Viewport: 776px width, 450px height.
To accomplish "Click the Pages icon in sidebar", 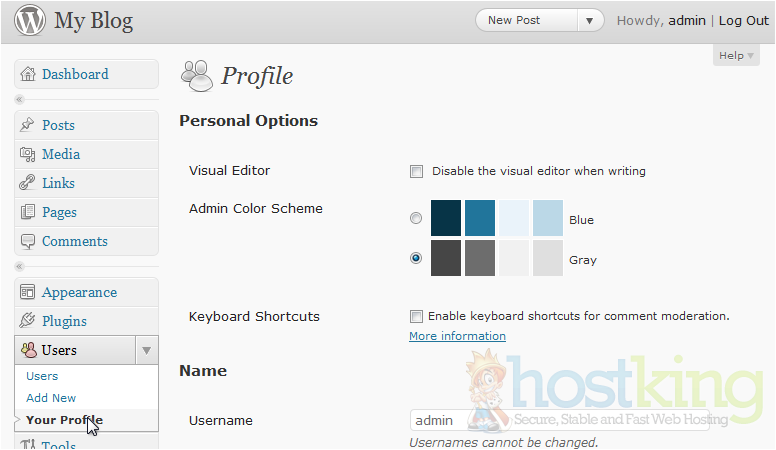I will click(x=28, y=213).
